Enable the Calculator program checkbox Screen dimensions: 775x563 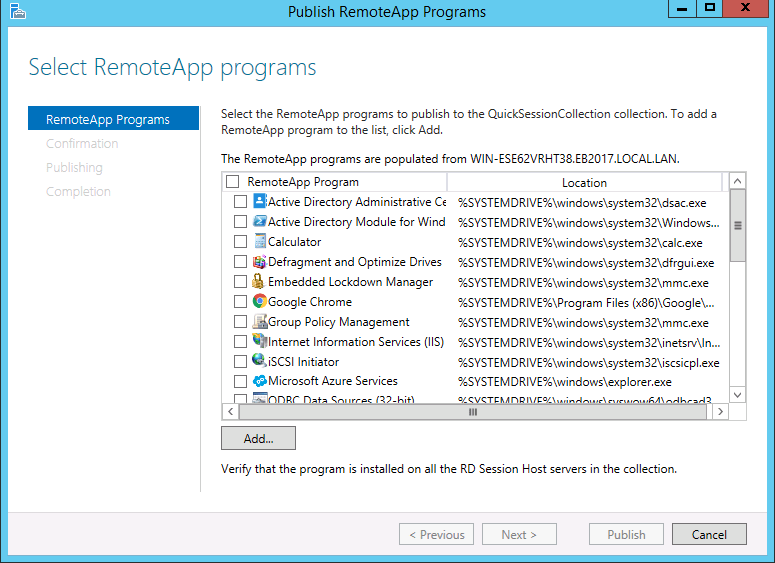click(240, 242)
